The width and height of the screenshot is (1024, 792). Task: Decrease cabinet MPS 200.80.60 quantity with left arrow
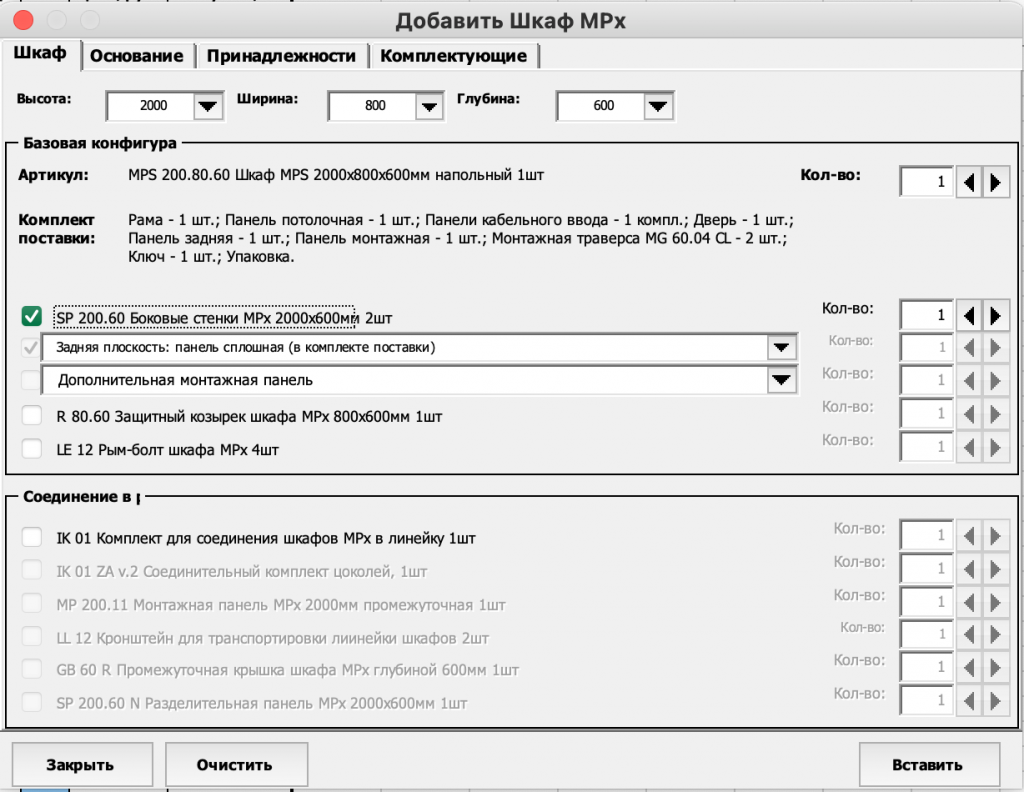[x=969, y=182]
